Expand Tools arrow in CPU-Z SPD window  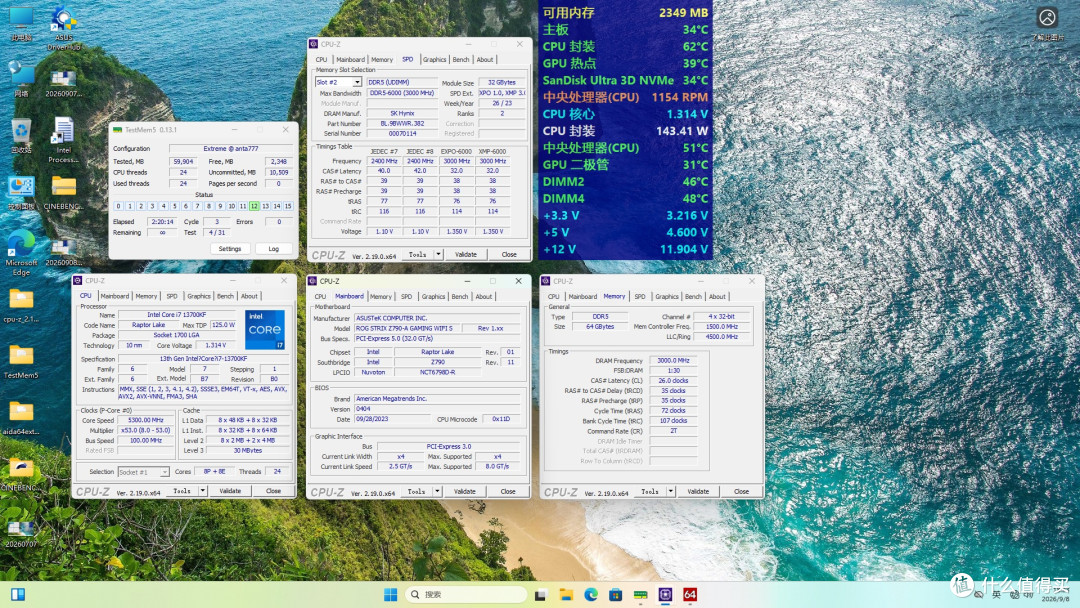click(438, 254)
